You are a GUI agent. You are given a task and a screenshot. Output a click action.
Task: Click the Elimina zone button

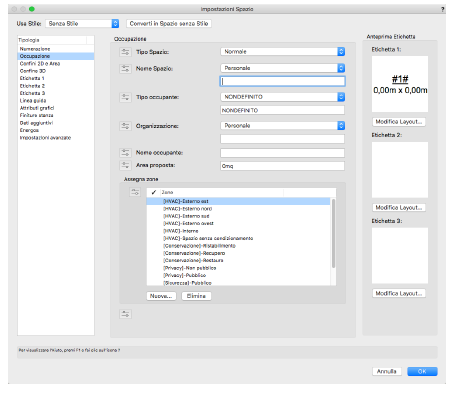pos(196,296)
